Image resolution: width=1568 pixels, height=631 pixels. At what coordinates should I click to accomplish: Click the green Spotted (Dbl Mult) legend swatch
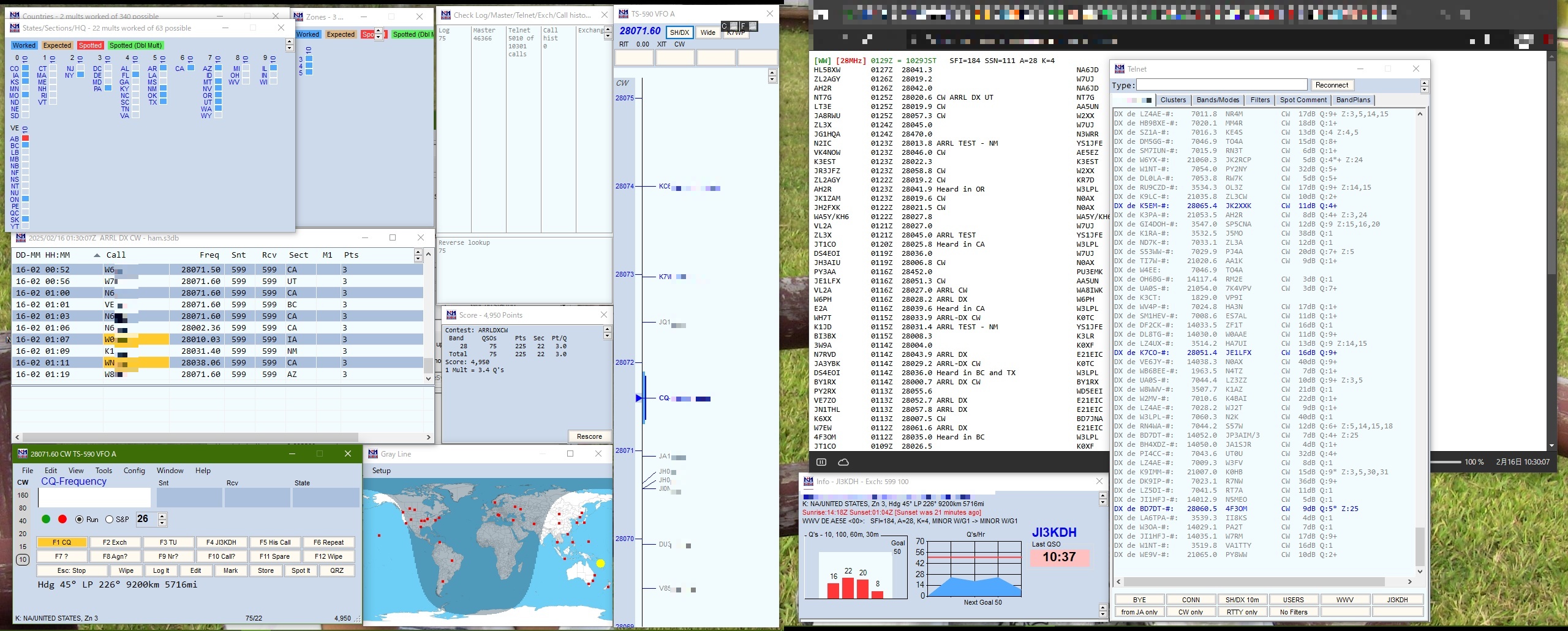click(136, 45)
